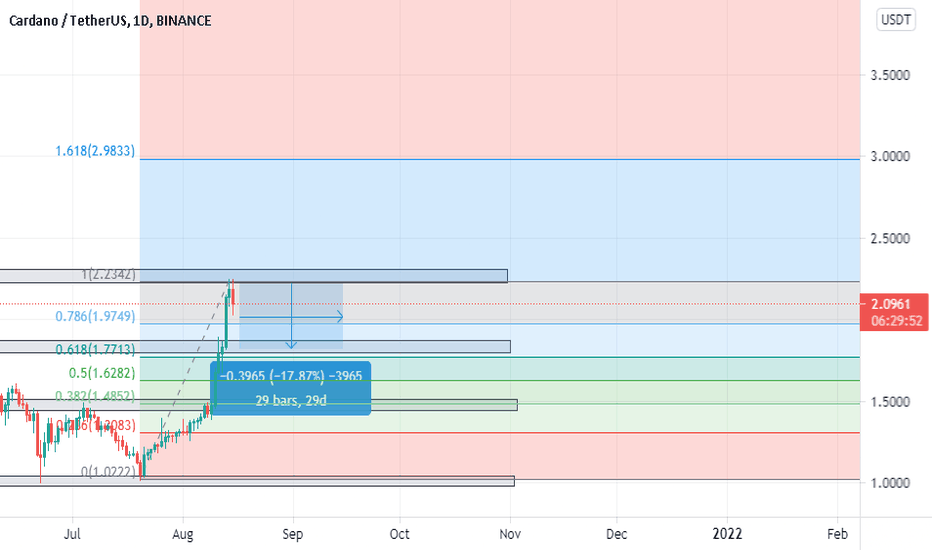Image resolution: width=932 pixels, height=550 pixels.
Task: Click the Nov label on time axis
Action: 510,534
